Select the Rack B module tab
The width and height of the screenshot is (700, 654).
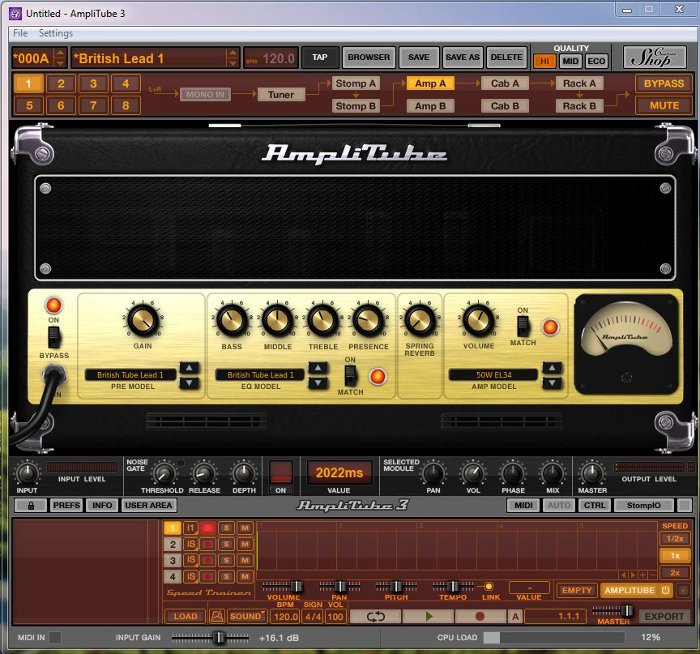579,106
